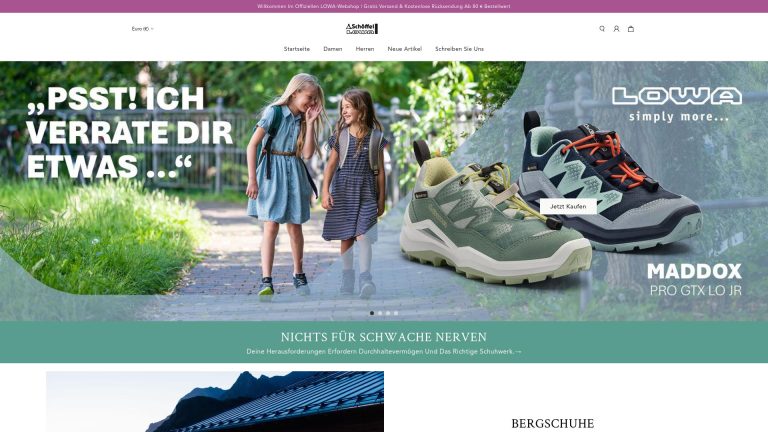
Task: Select the first carousel slide dot
Action: coord(372,313)
